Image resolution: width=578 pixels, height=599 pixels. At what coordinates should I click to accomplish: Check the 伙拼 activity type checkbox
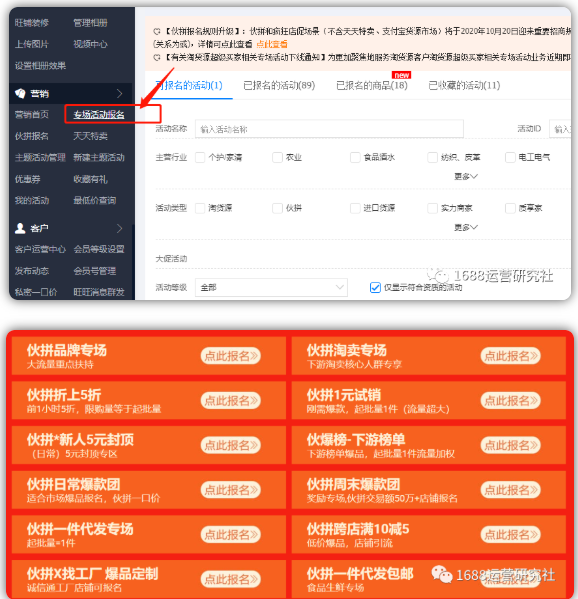(277, 208)
